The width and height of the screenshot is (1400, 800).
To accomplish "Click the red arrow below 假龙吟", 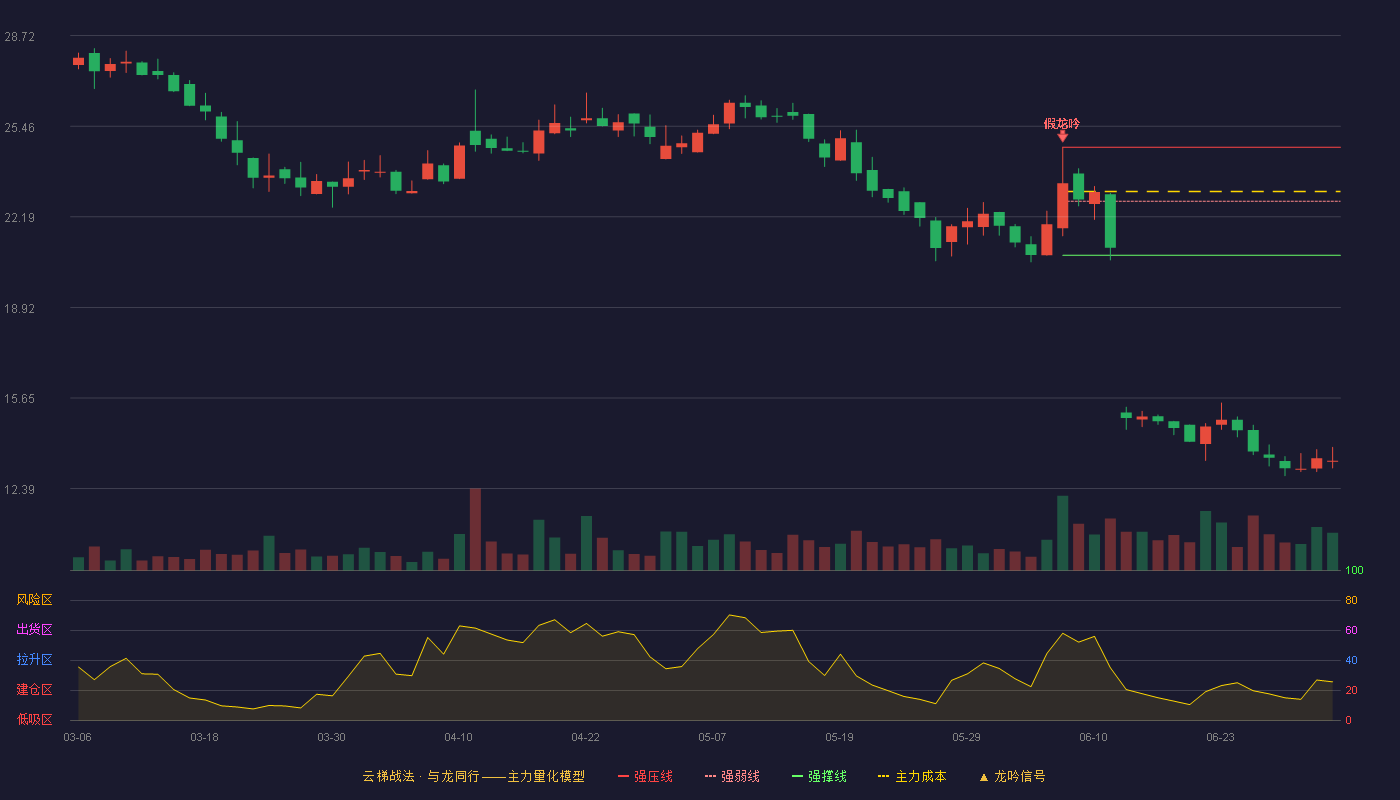I will pyautogui.click(x=1062, y=136).
